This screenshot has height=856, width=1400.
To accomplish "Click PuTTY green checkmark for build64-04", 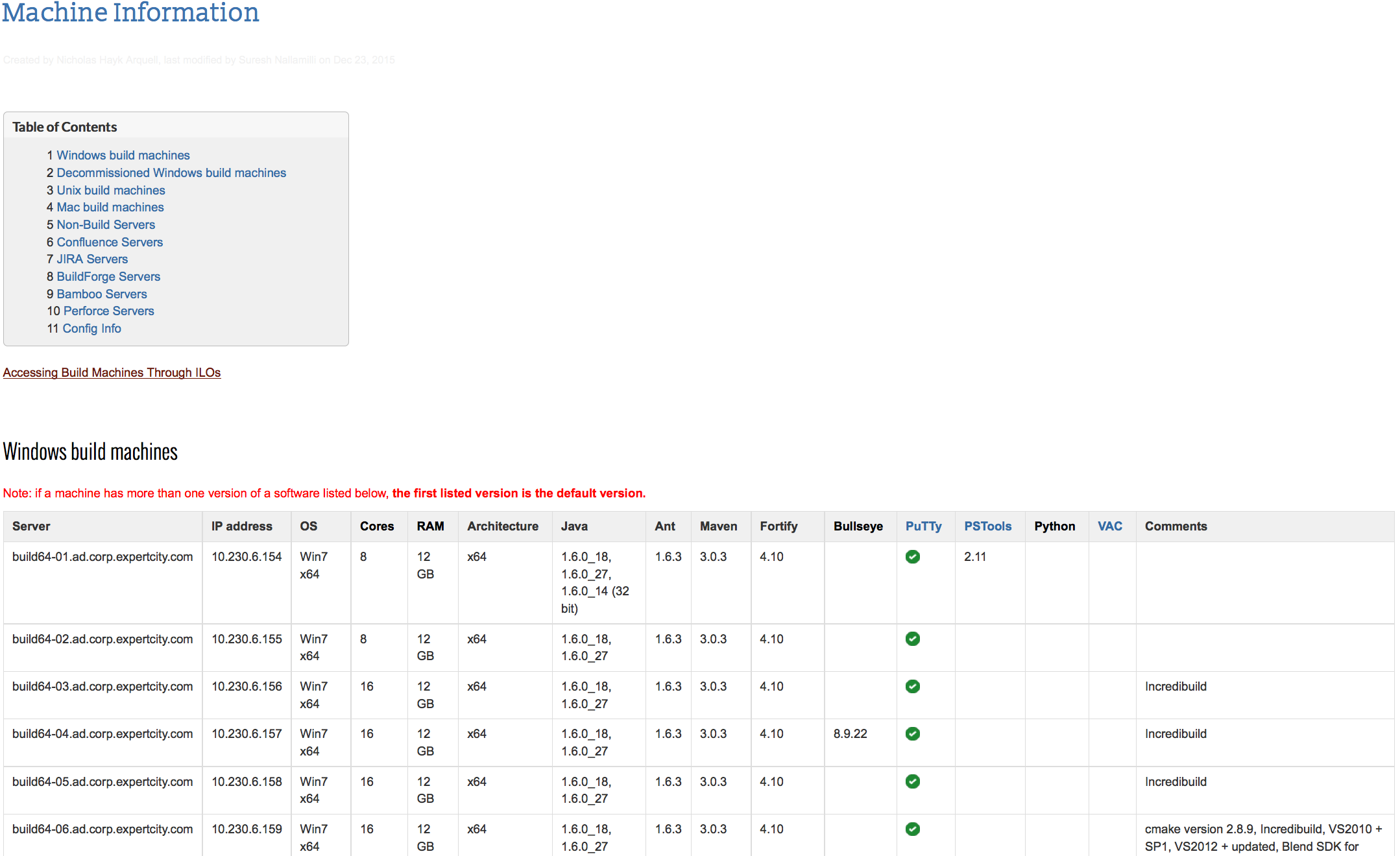I will coord(912,733).
